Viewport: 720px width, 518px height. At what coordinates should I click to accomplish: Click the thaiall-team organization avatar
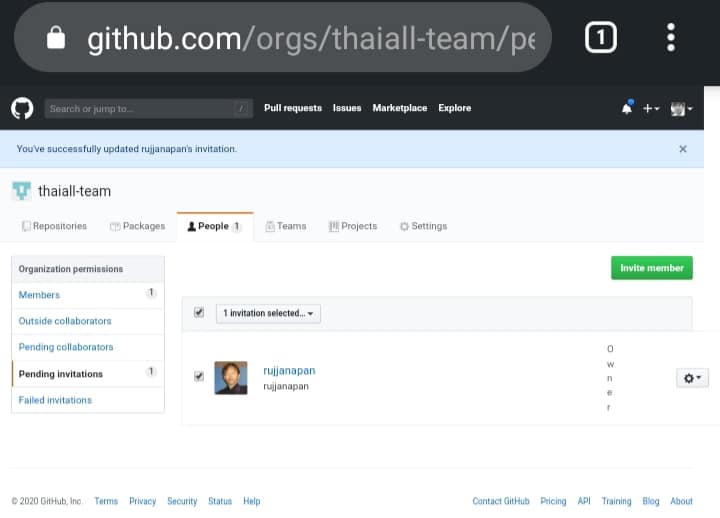[x=21, y=190]
